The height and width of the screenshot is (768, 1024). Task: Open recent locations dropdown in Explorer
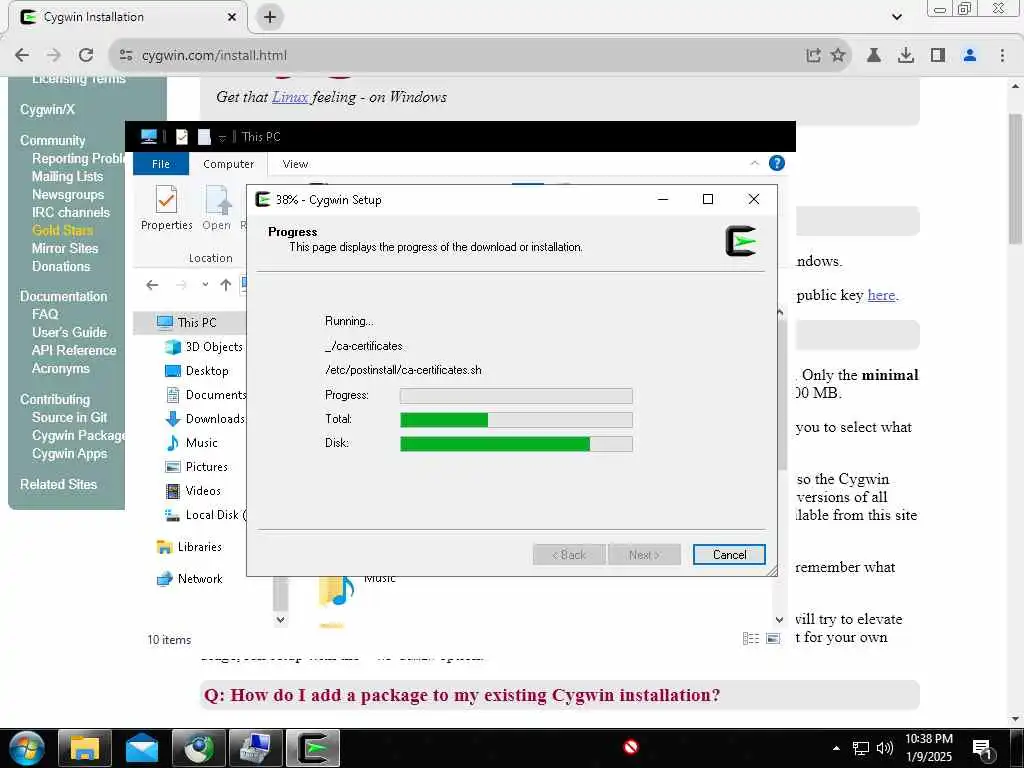pos(205,285)
